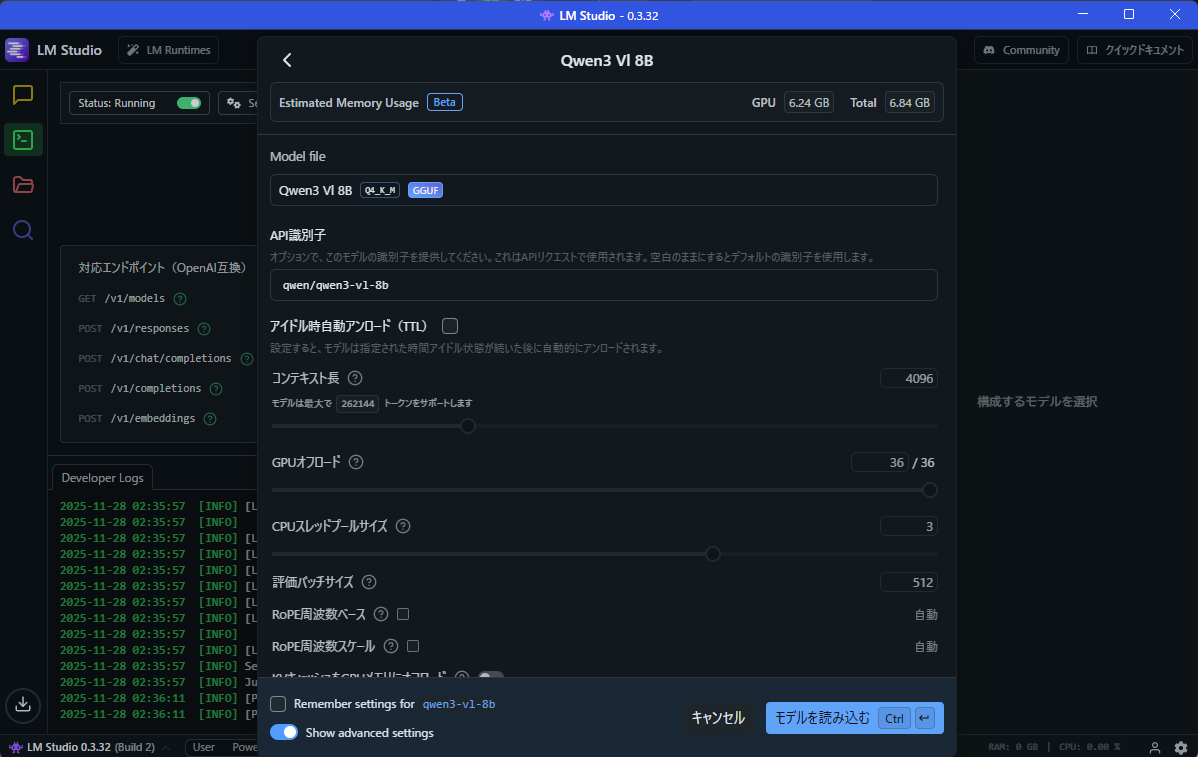Click the qwen3-vl-8b link
This screenshot has width=1198, height=757.
click(458, 704)
